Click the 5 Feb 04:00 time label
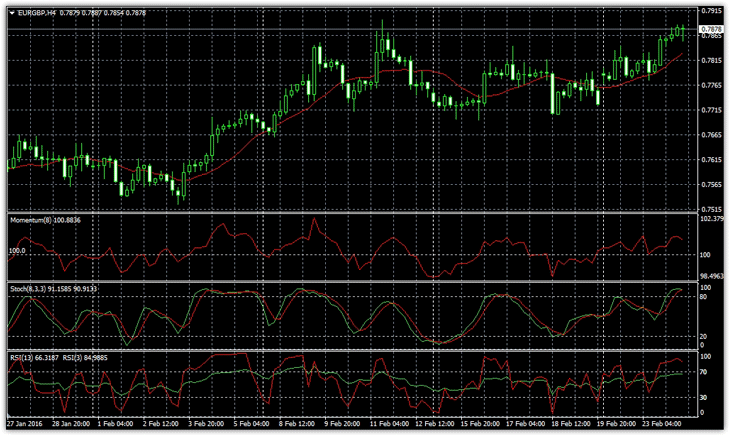 tap(248, 425)
